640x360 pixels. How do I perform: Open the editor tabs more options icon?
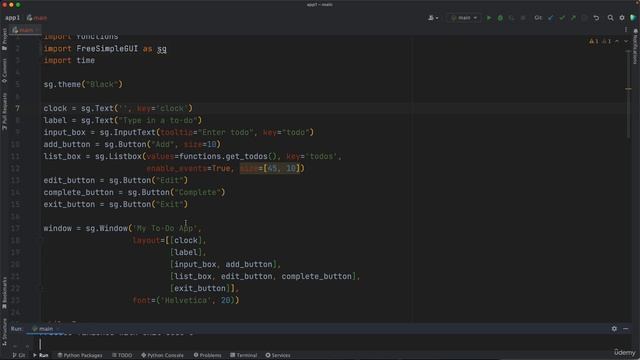pyautogui.click(x=626, y=29)
